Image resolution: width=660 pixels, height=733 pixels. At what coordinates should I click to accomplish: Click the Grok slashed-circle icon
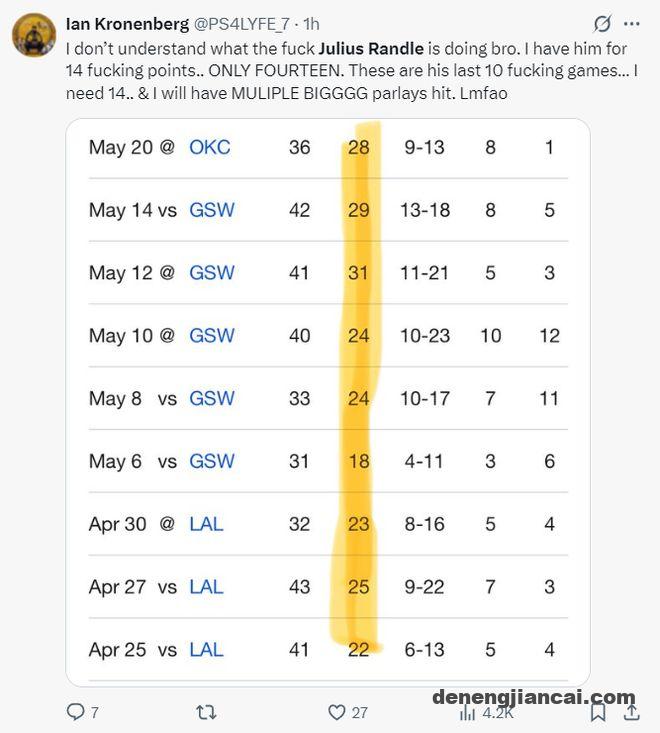coord(603,23)
